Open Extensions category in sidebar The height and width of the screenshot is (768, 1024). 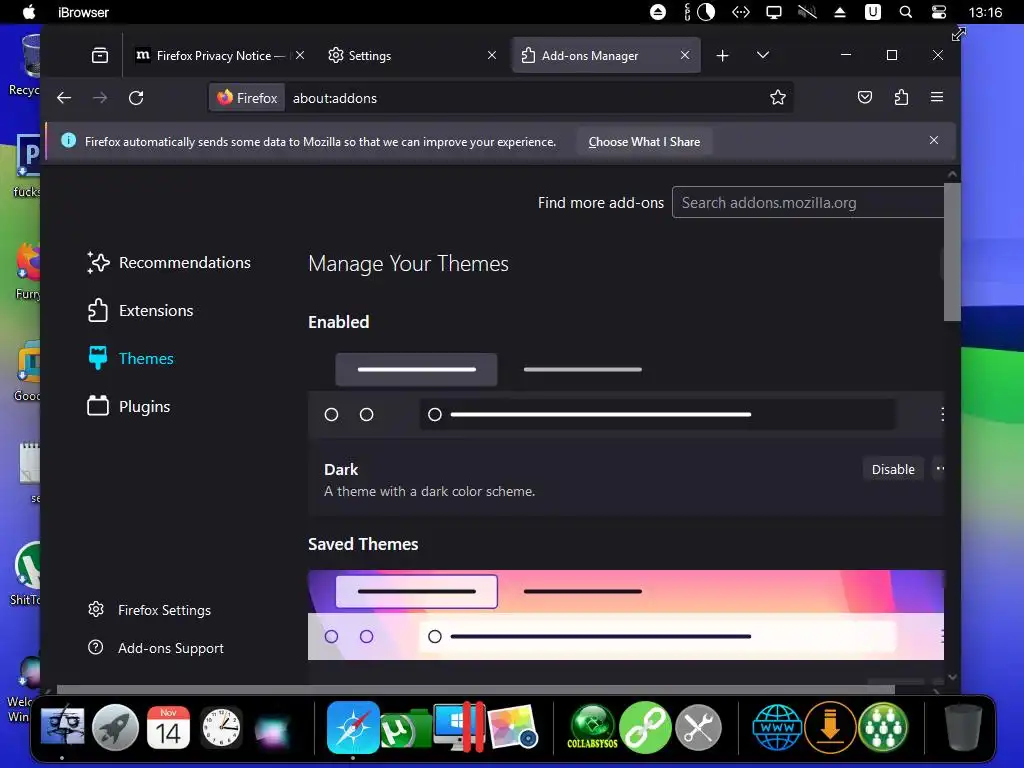click(140, 310)
